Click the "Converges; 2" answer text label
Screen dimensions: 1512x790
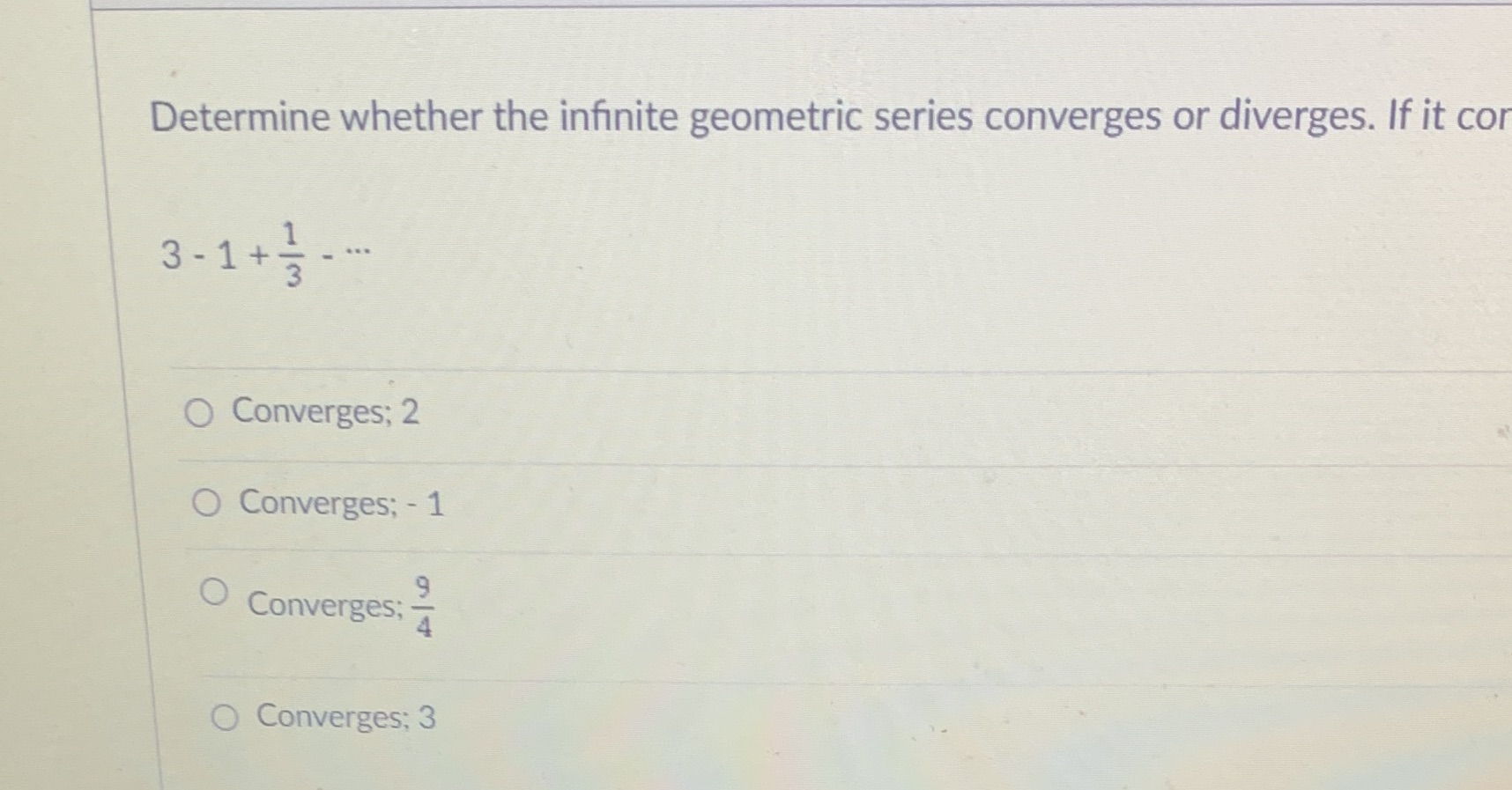[324, 412]
